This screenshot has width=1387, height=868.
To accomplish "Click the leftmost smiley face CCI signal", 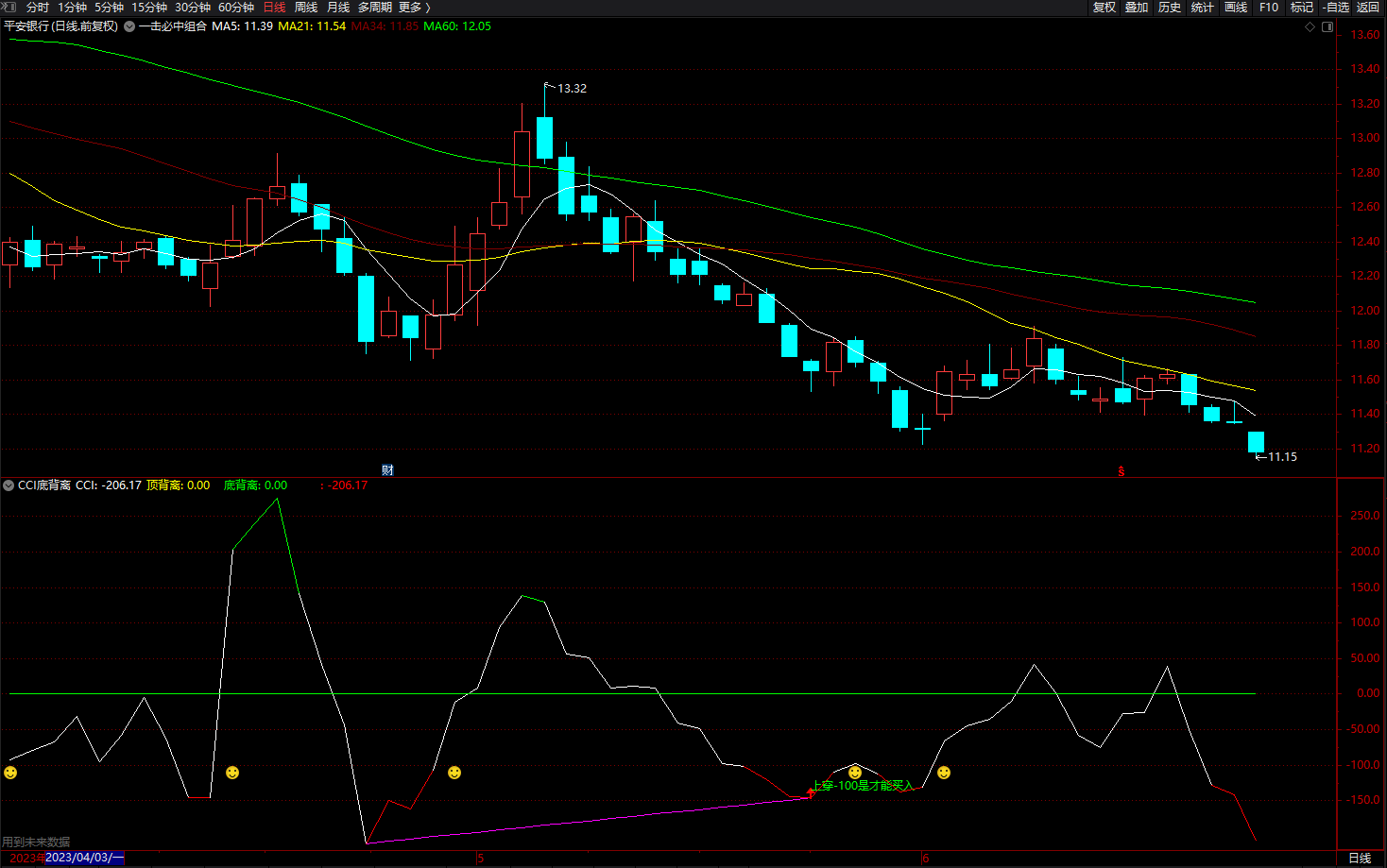I will (x=10, y=773).
